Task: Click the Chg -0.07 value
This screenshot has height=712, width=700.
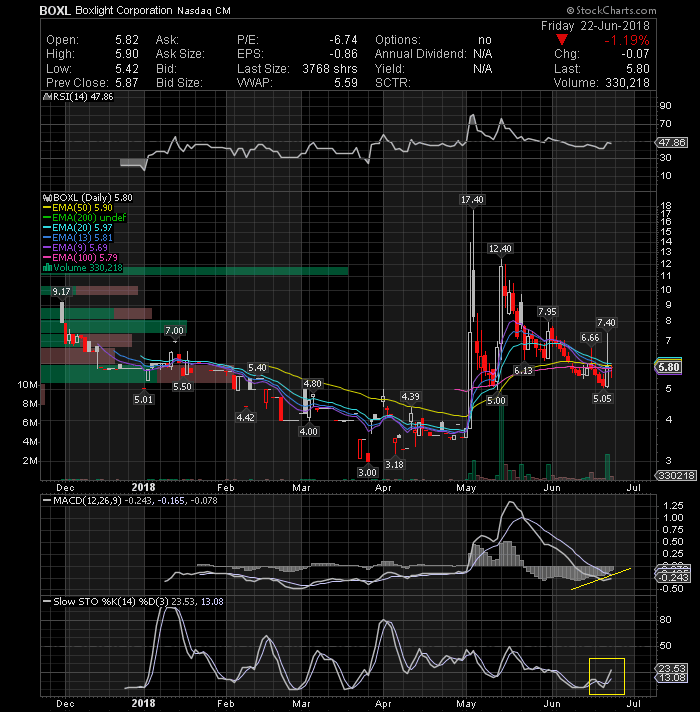Action: click(x=636, y=54)
